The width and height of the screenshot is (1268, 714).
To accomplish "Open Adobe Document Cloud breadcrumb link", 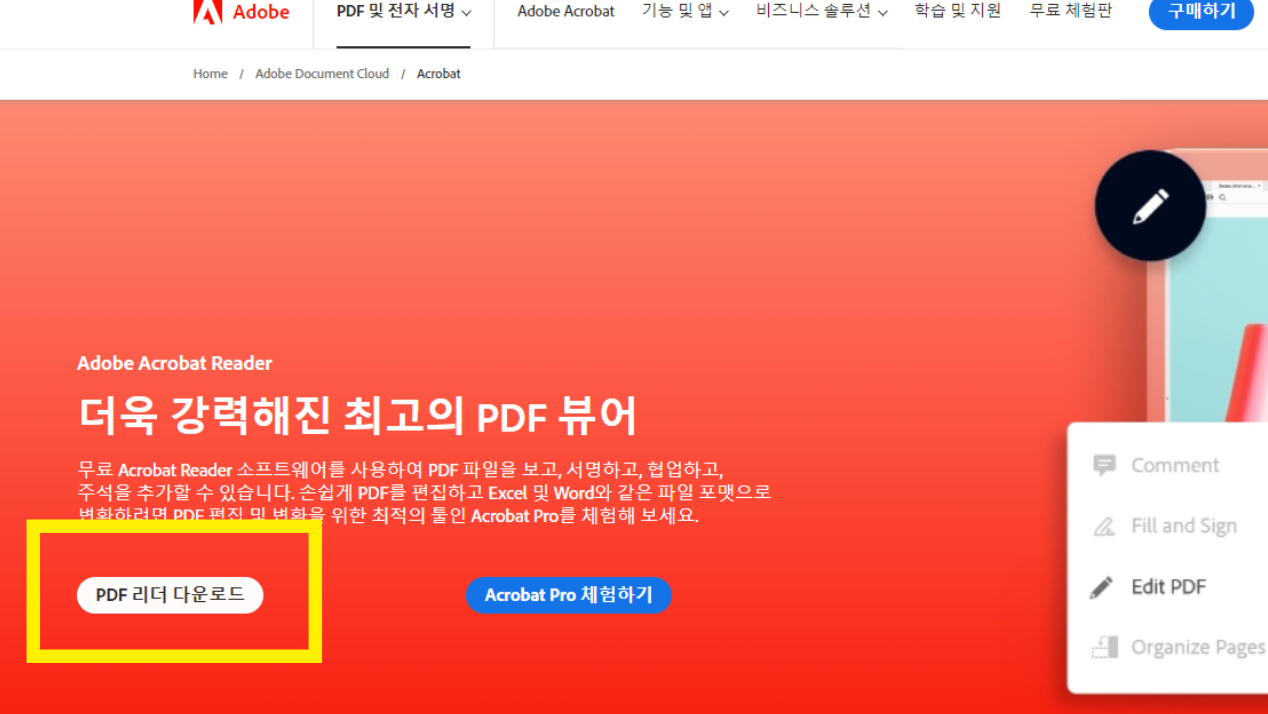I will pyautogui.click(x=322, y=73).
